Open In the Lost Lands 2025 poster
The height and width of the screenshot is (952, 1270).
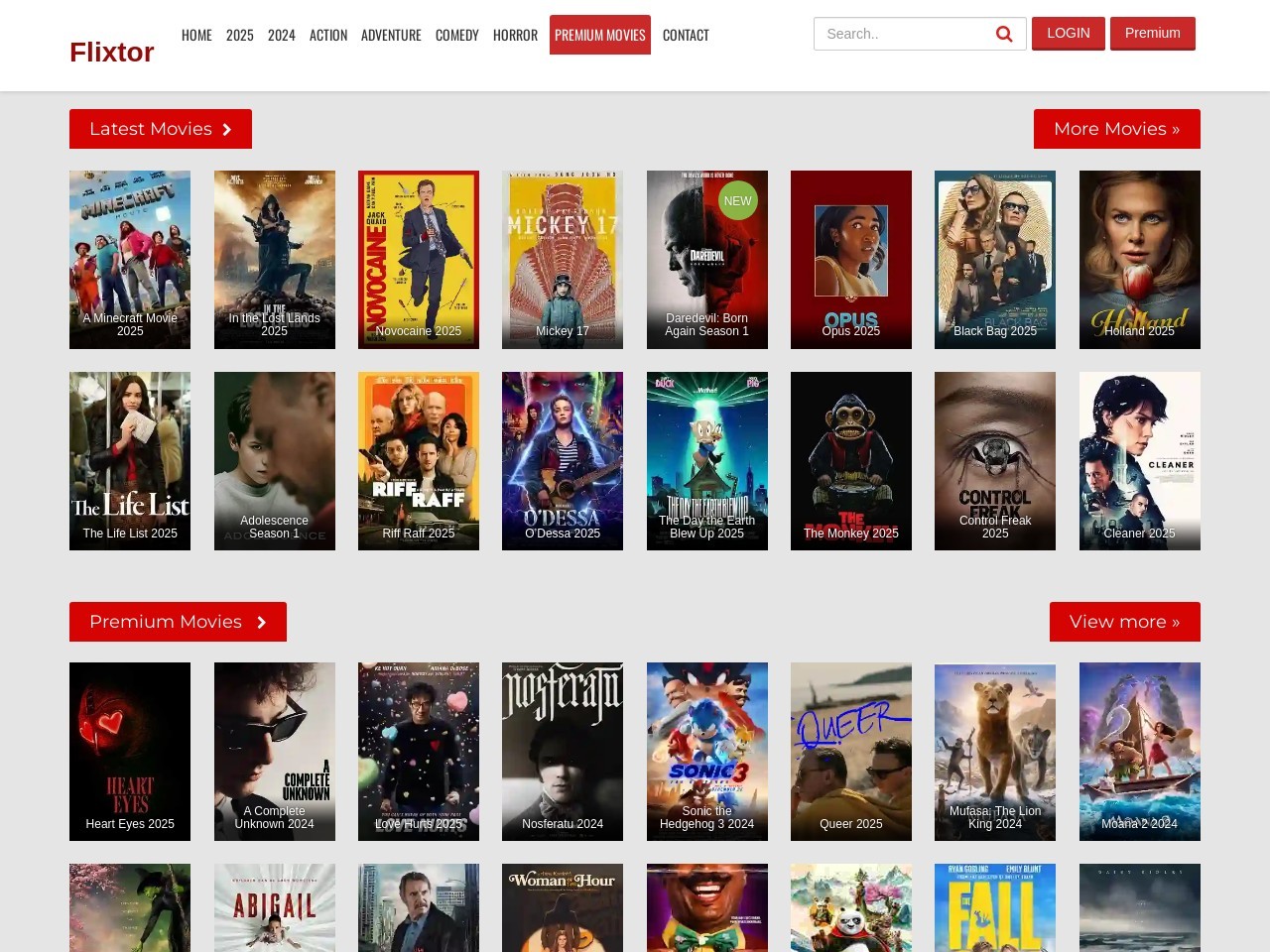tap(275, 260)
